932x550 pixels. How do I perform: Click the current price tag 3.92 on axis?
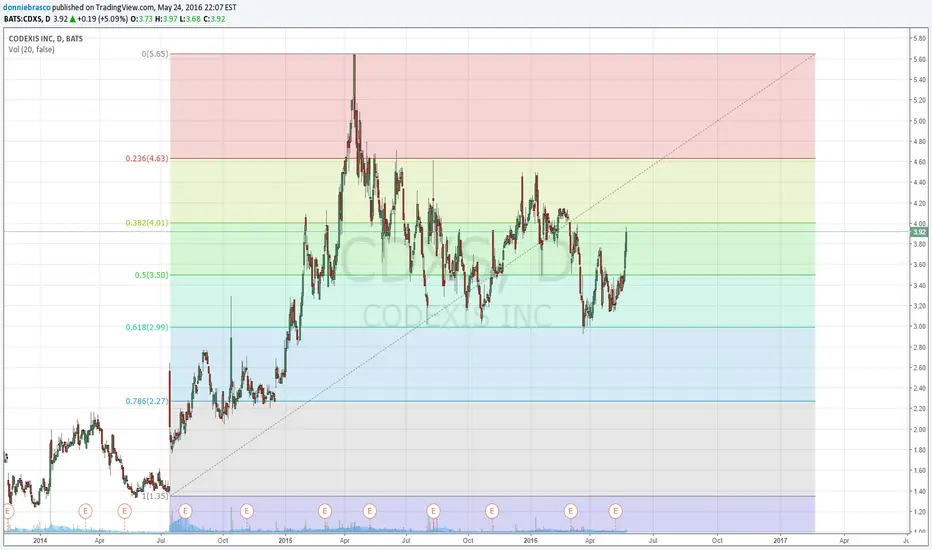(919, 232)
